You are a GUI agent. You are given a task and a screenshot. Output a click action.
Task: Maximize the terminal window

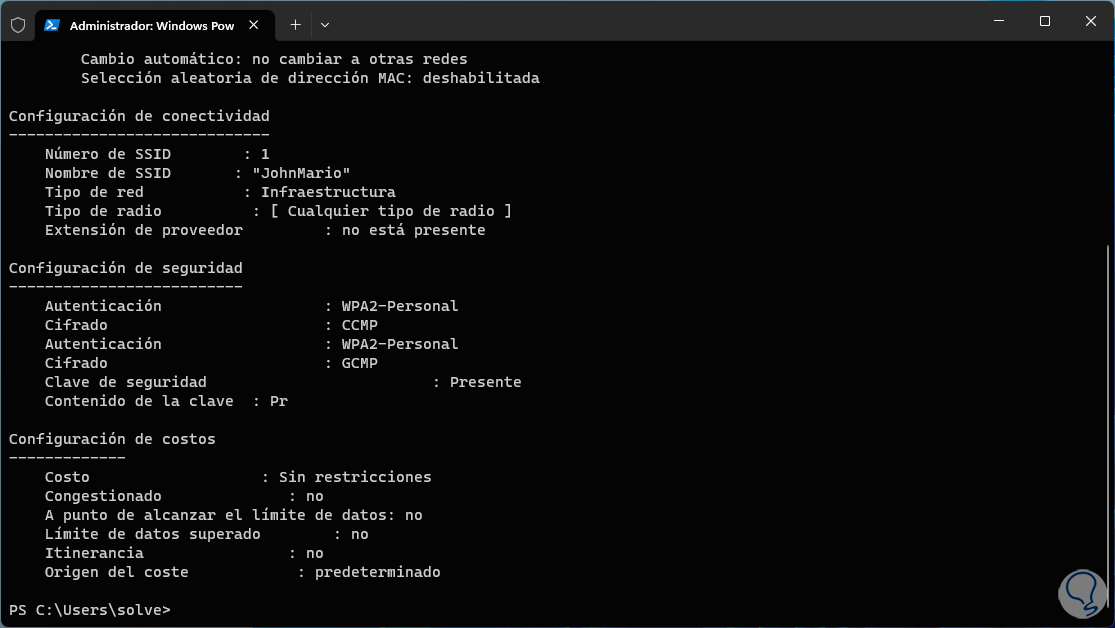(x=1044, y=21)
